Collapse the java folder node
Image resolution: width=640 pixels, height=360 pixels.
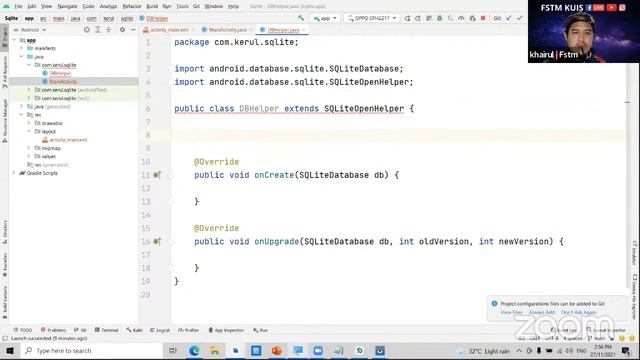(22, 56)
